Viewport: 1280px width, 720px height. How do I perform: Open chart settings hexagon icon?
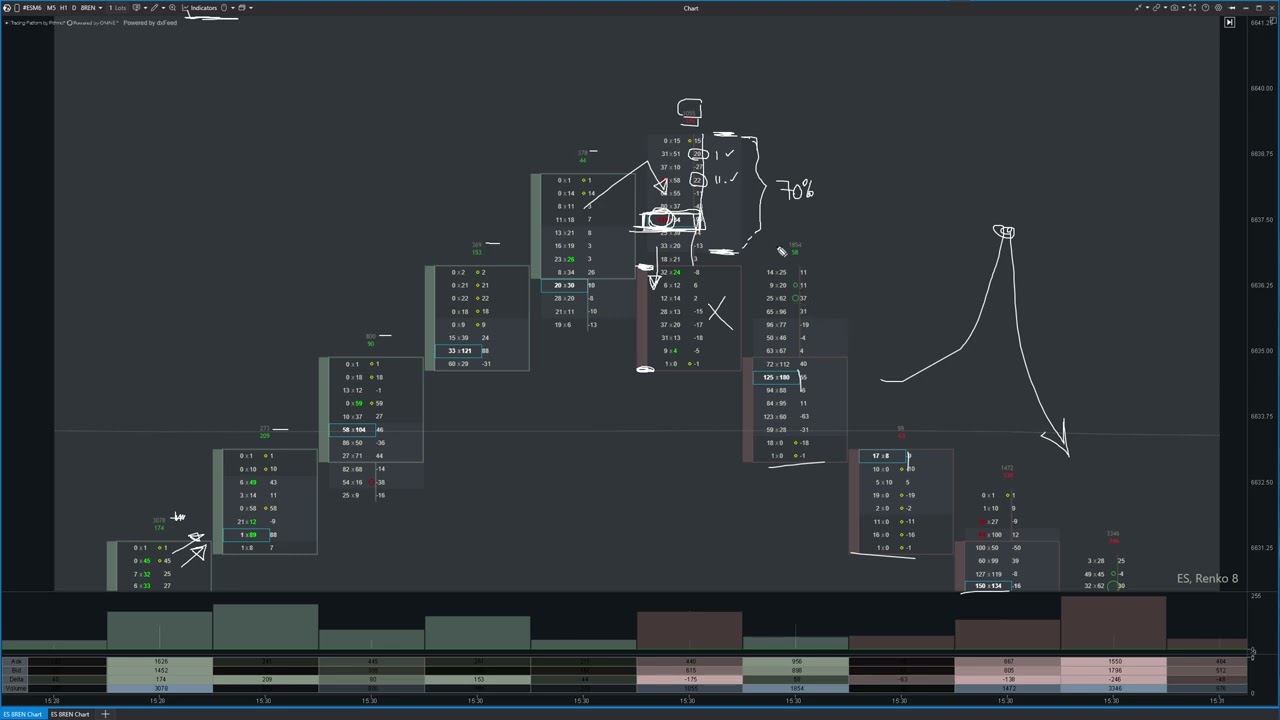pos(1218,8)
